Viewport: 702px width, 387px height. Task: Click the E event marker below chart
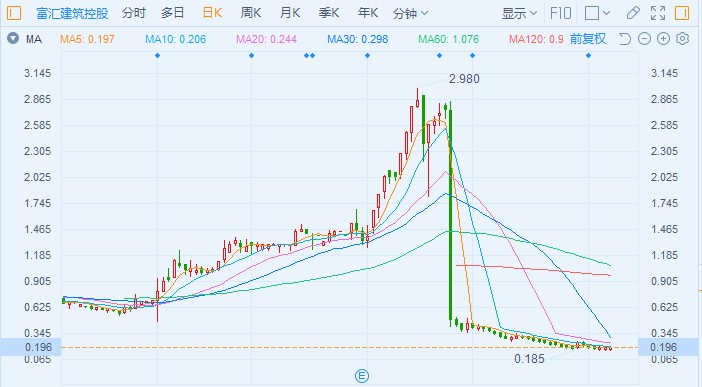[362, 376]
